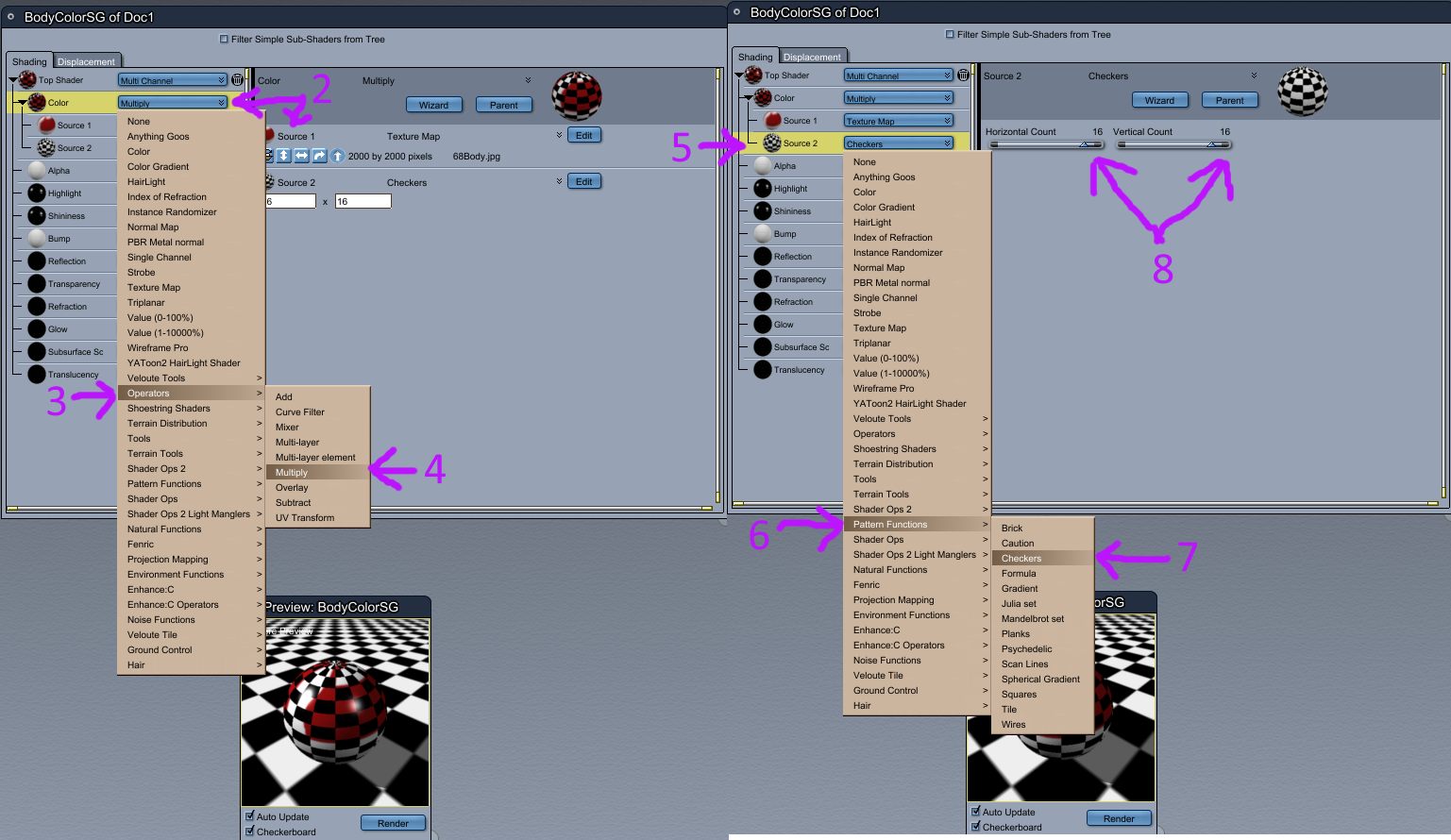Pick Brick from the Pattern Functions submenu
The height and width of the screenshot is (840, 1451).
coord(1042,529)
